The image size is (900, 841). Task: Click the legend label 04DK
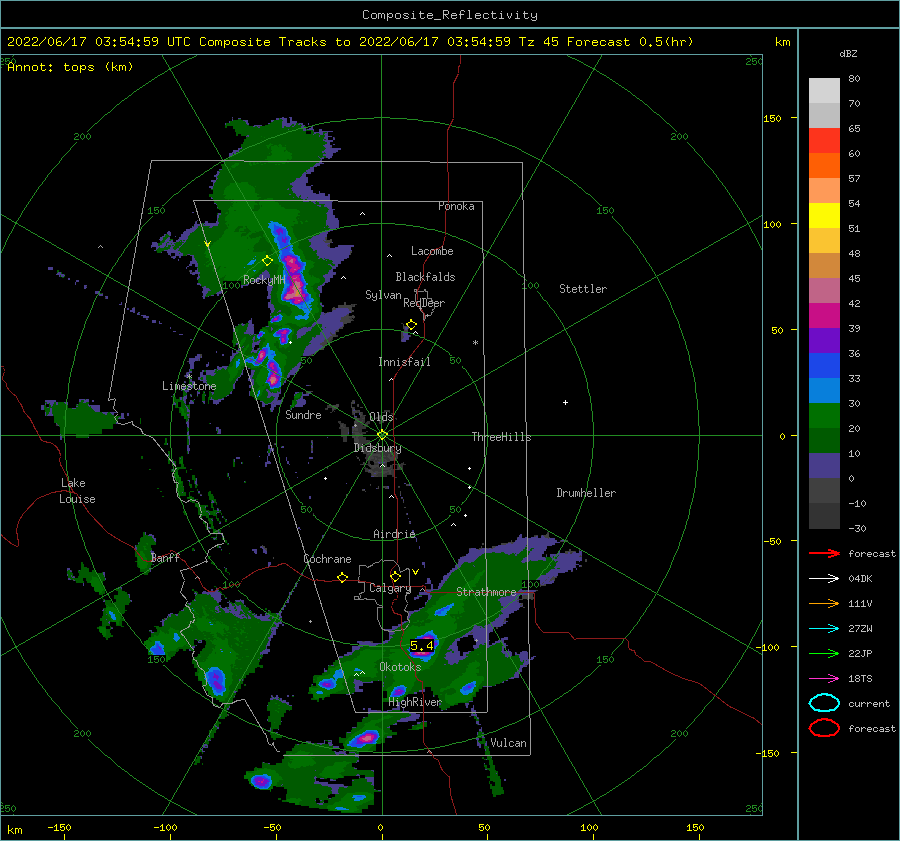[x=860, y=578]
